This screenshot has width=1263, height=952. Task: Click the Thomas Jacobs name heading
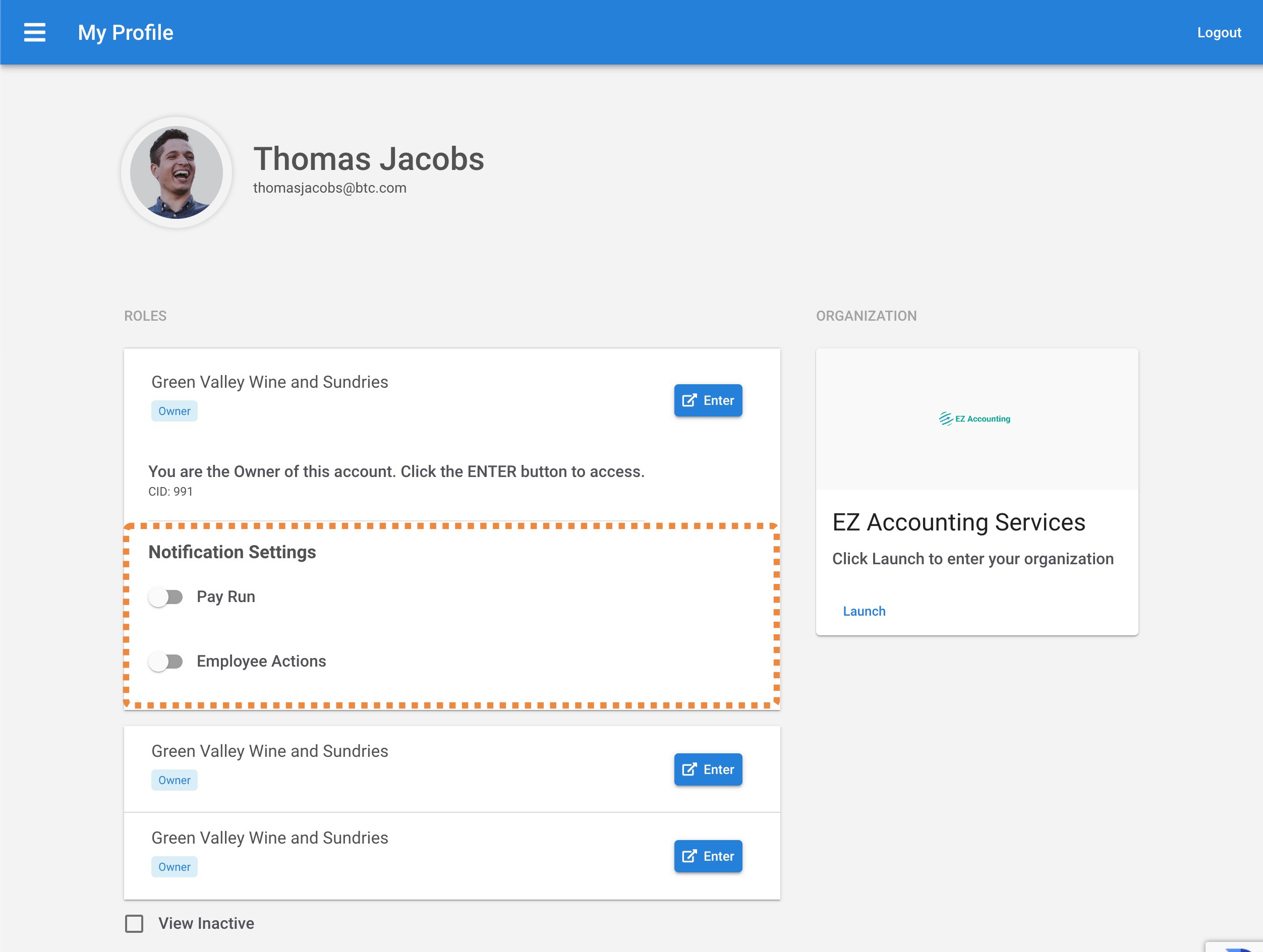click(x=369, y=159)
